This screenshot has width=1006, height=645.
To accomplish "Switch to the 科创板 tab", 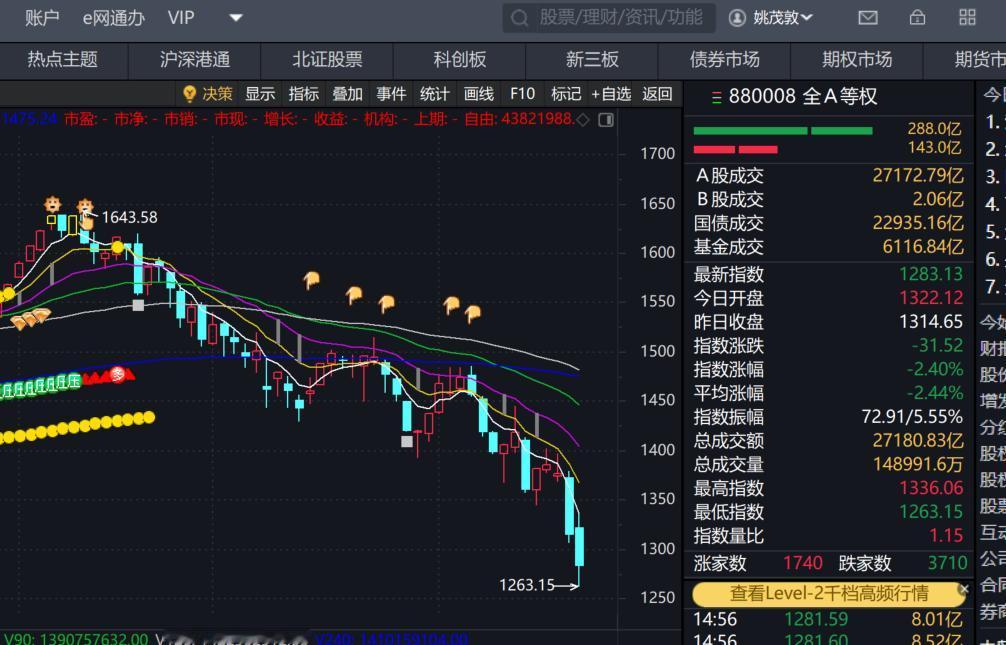I will pyautogui.click(x=460, y=60).
